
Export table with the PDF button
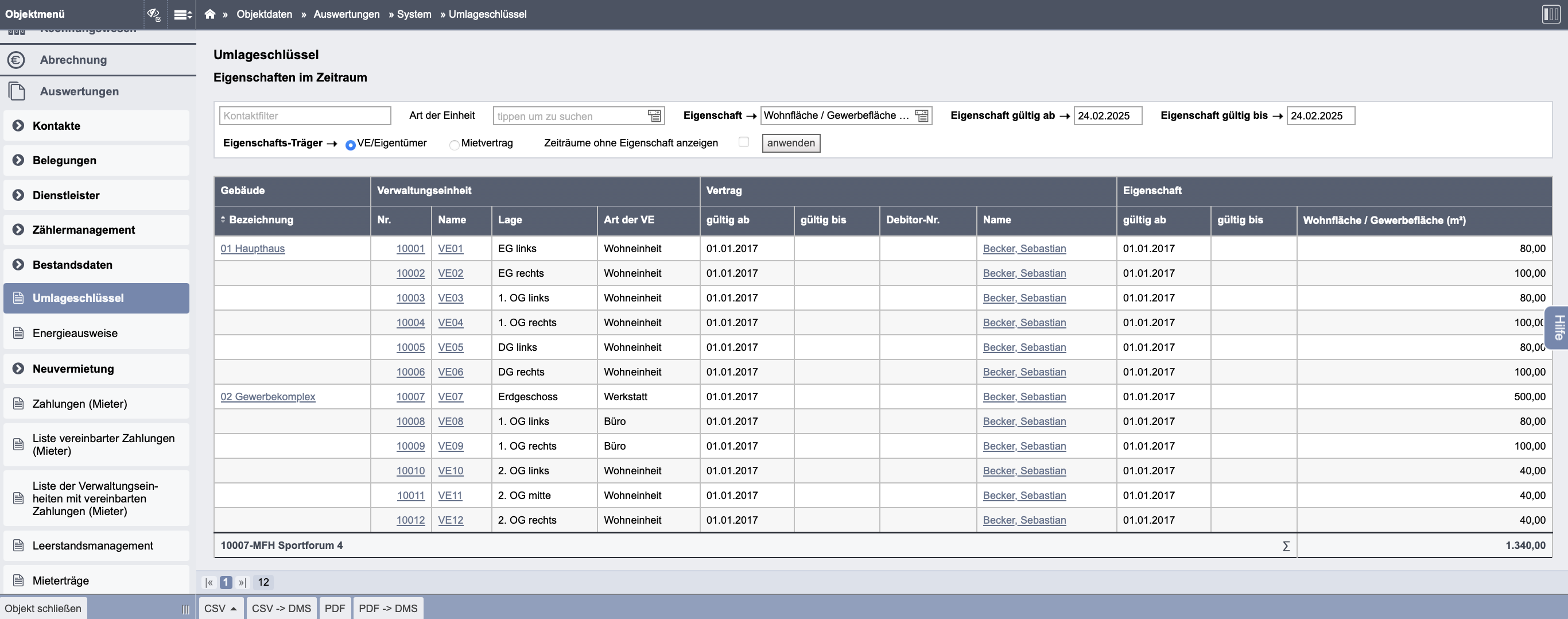click(335, 608)
